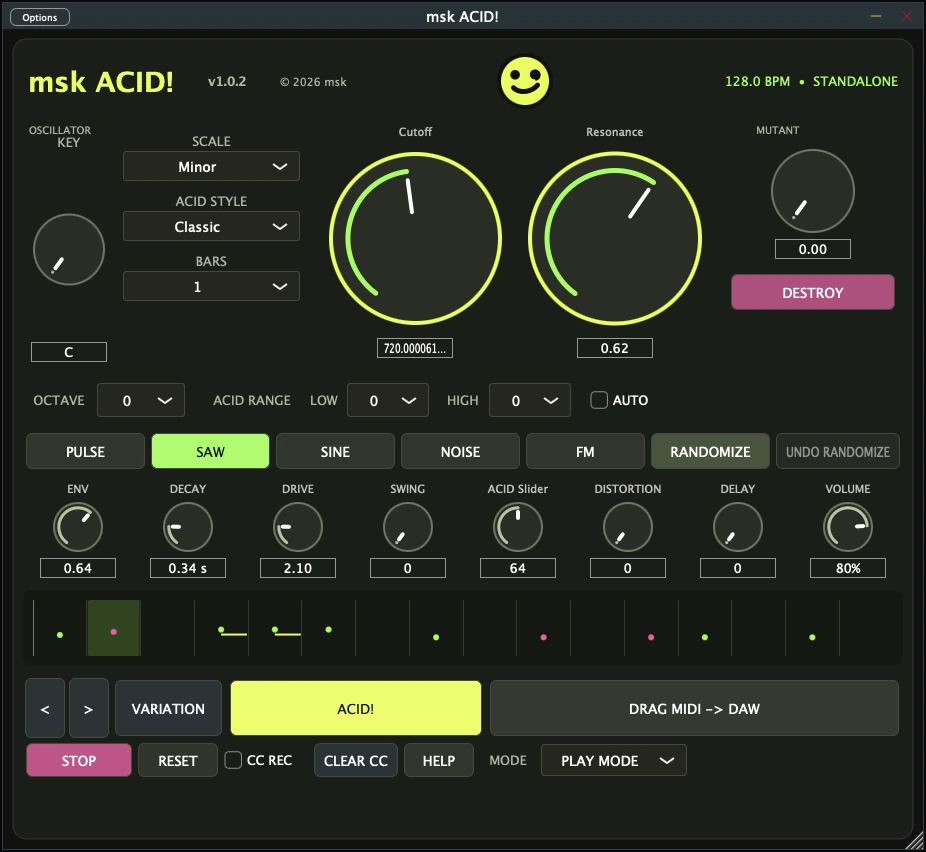Click UNDO RANDOMIZE
This screenshot has height=852, width=926.
click(837, 452)
